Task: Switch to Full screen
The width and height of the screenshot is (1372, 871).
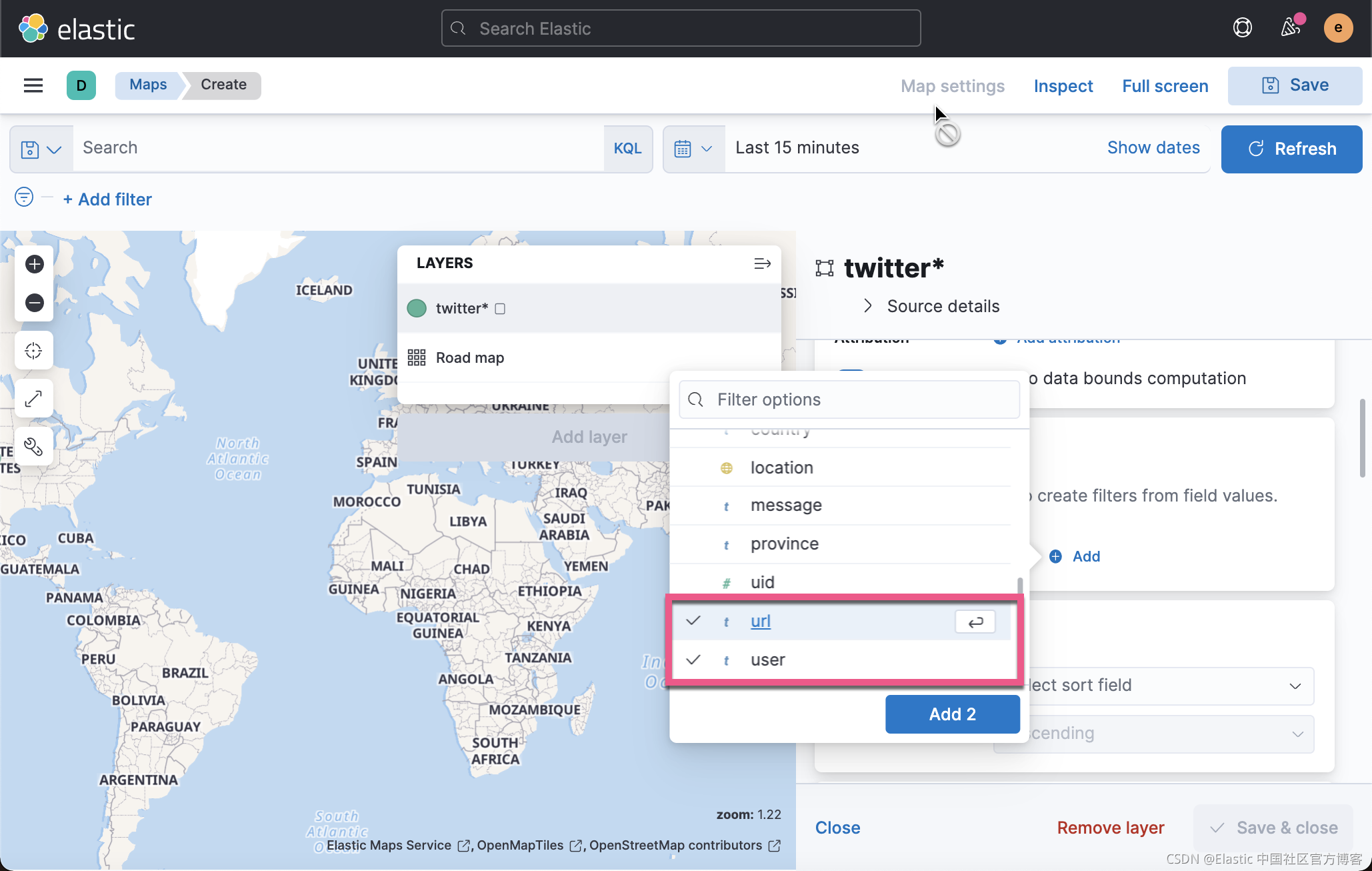Action: 1165,86
